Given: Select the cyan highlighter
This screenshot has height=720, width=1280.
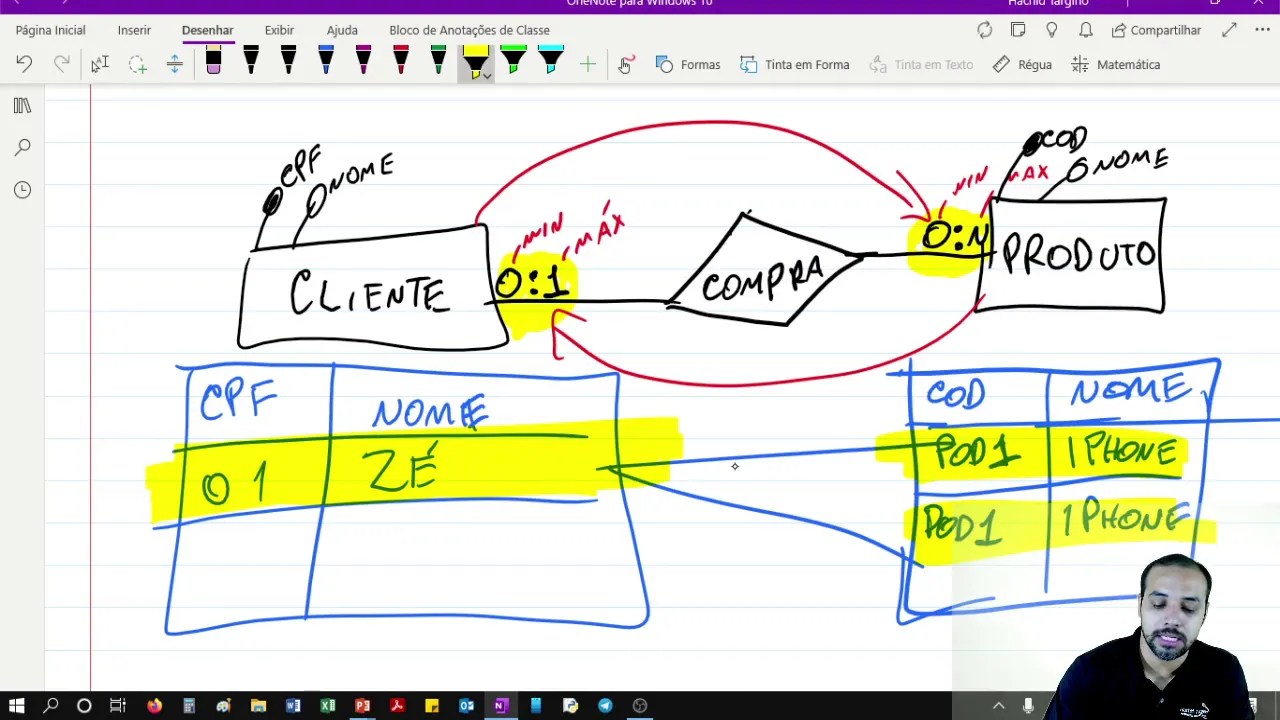Looking at the screenshot, I should [551, 62].
